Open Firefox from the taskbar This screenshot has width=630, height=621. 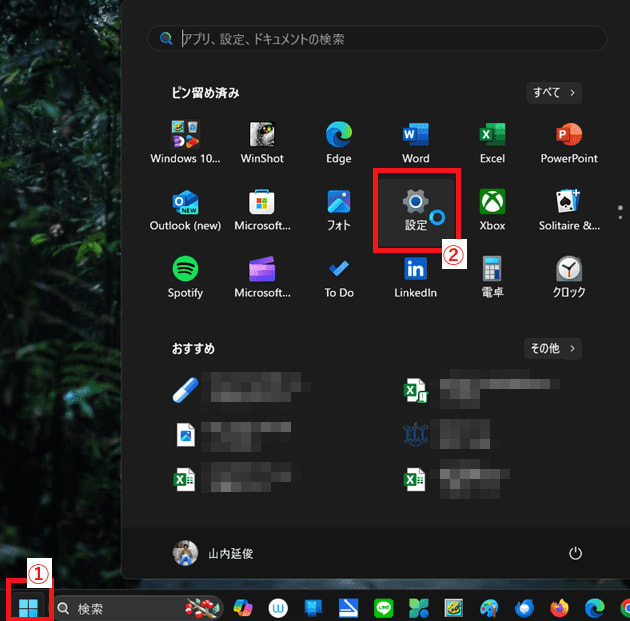[558, 608]
